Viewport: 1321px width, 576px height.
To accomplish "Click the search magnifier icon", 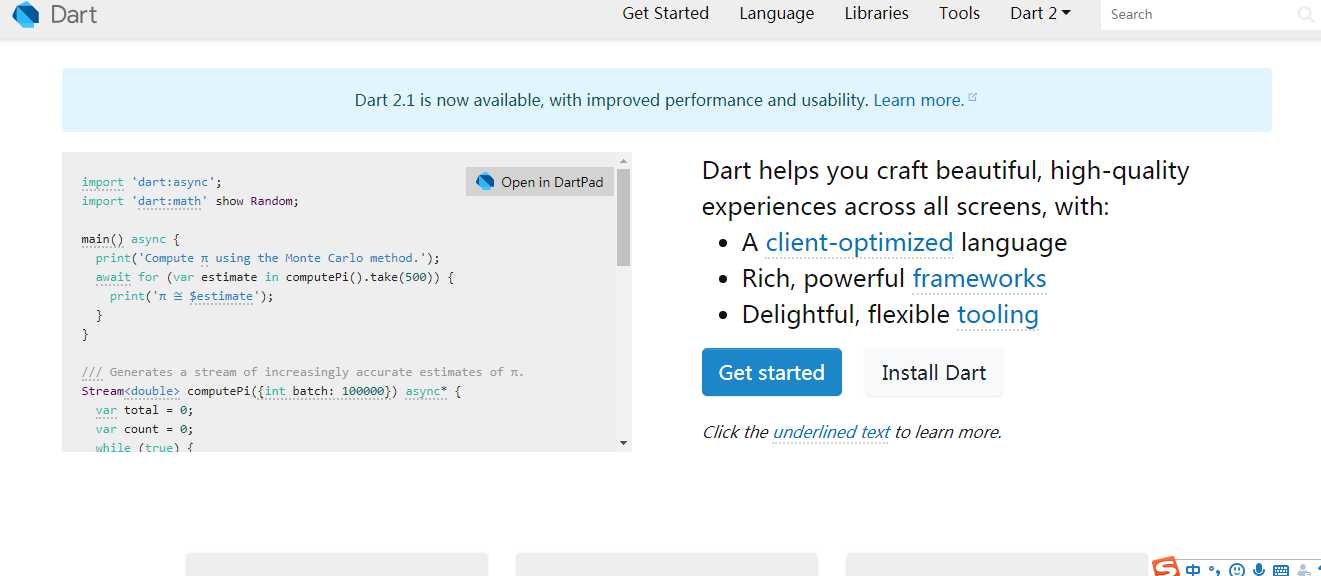I will point(1306,14).
